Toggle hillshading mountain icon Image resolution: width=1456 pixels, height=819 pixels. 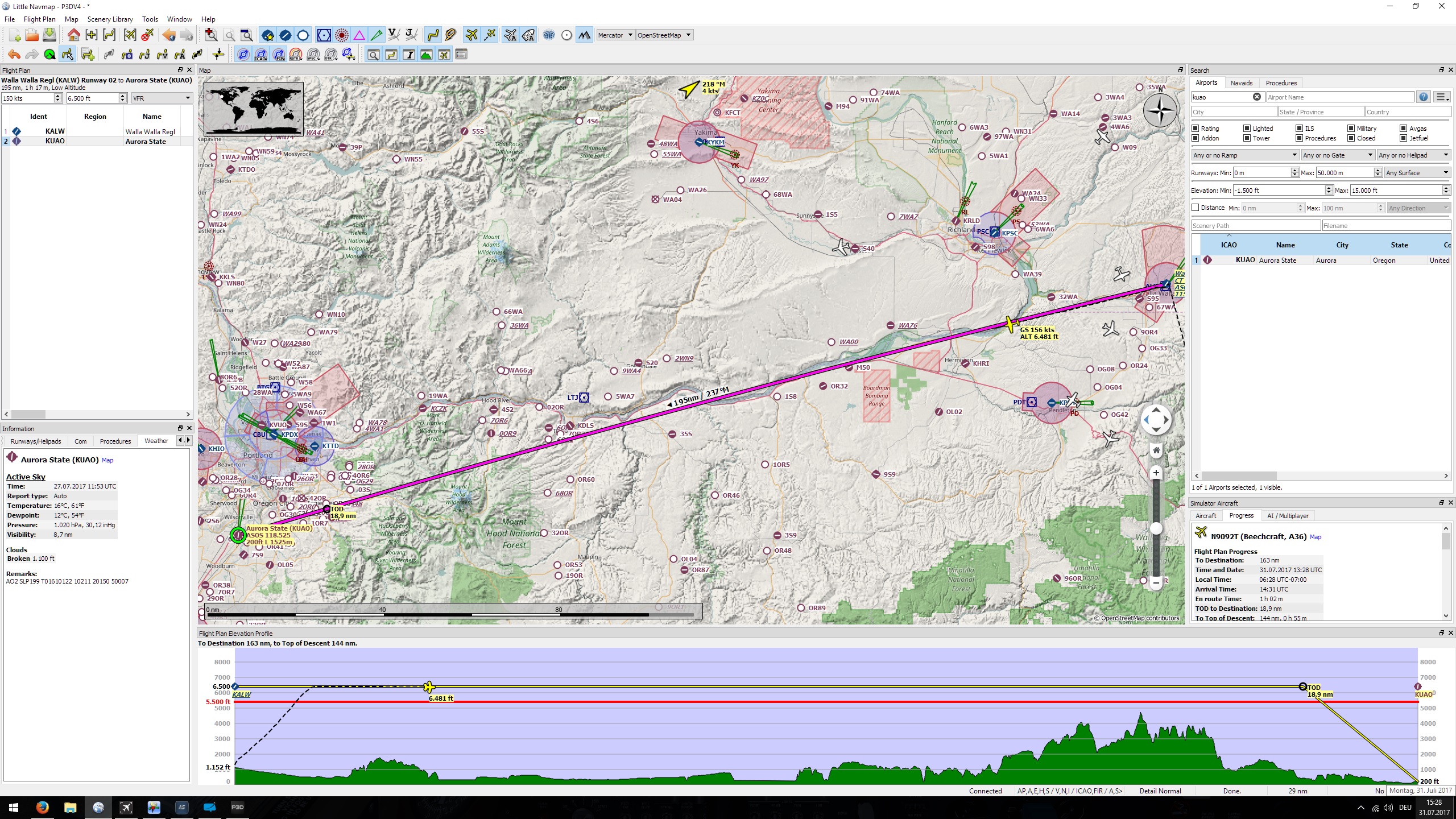pos(584,35)
